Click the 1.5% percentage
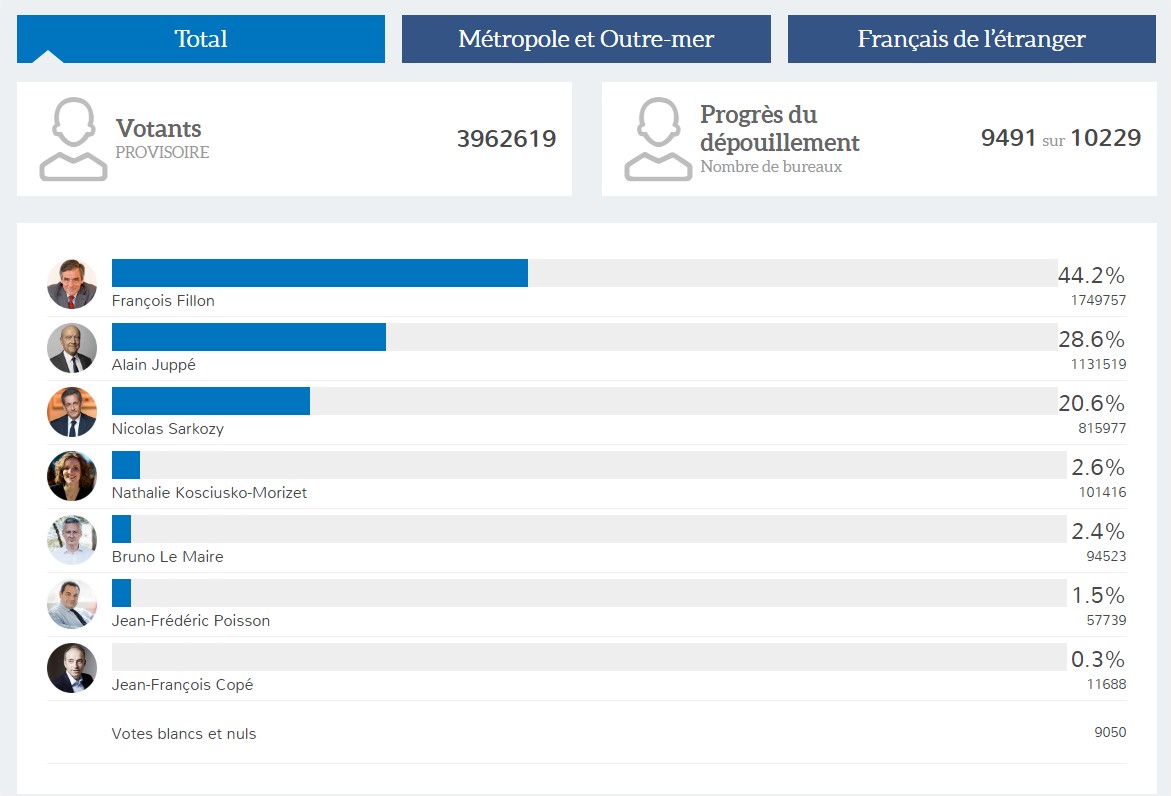This screenshot has width=1171, height=796. coord(1098,596)
